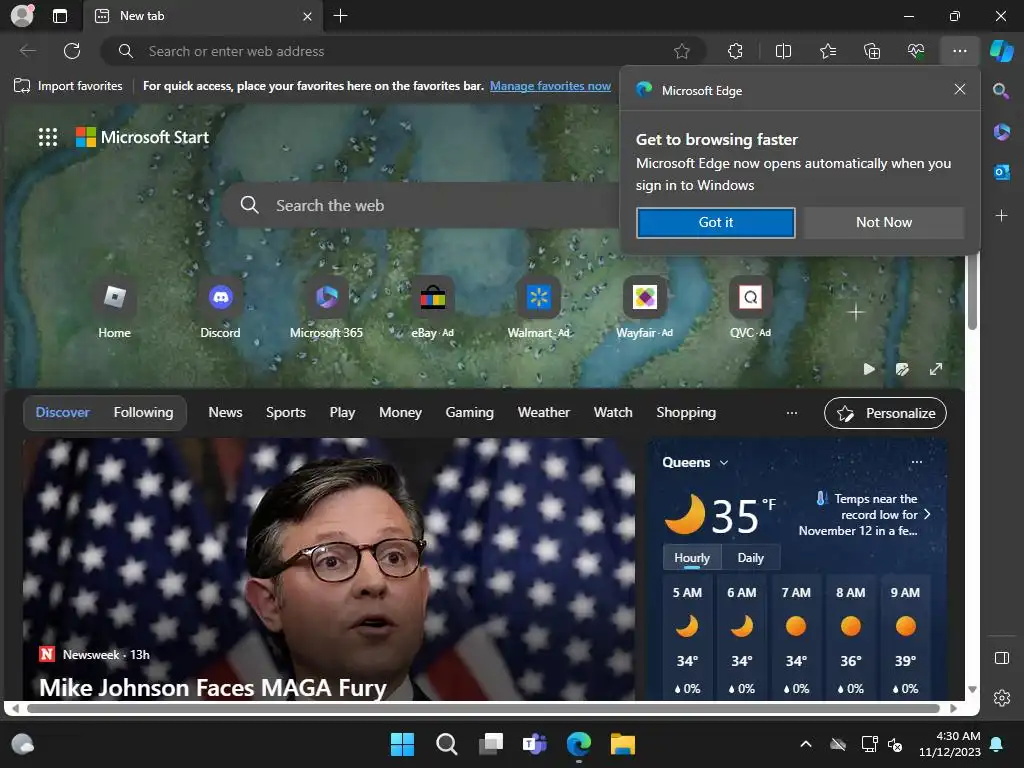Click Not Now in popup
Viewport: 1024px width, 768px height.
click(884, 223)
